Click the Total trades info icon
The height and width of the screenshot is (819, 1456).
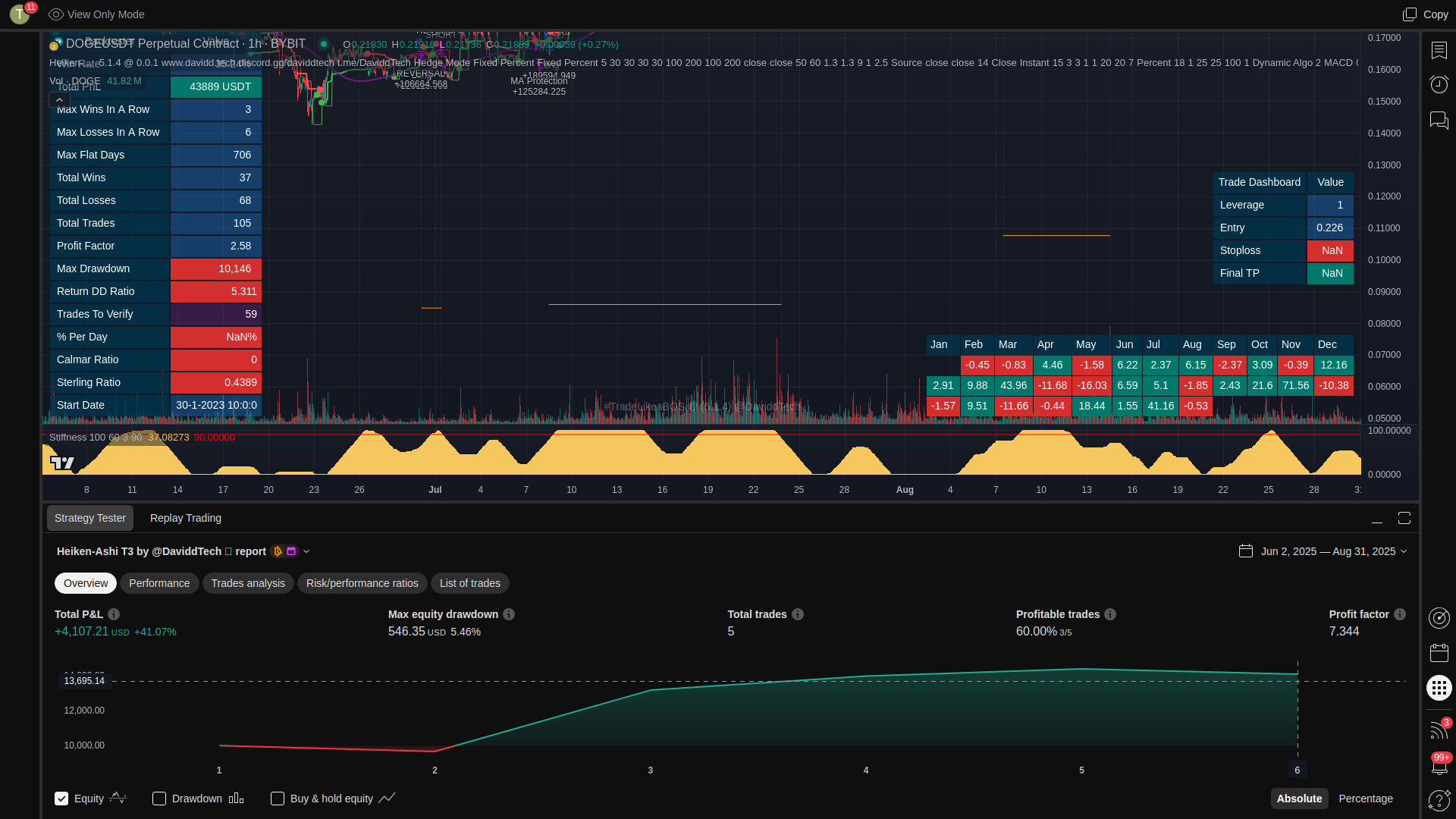798,614
